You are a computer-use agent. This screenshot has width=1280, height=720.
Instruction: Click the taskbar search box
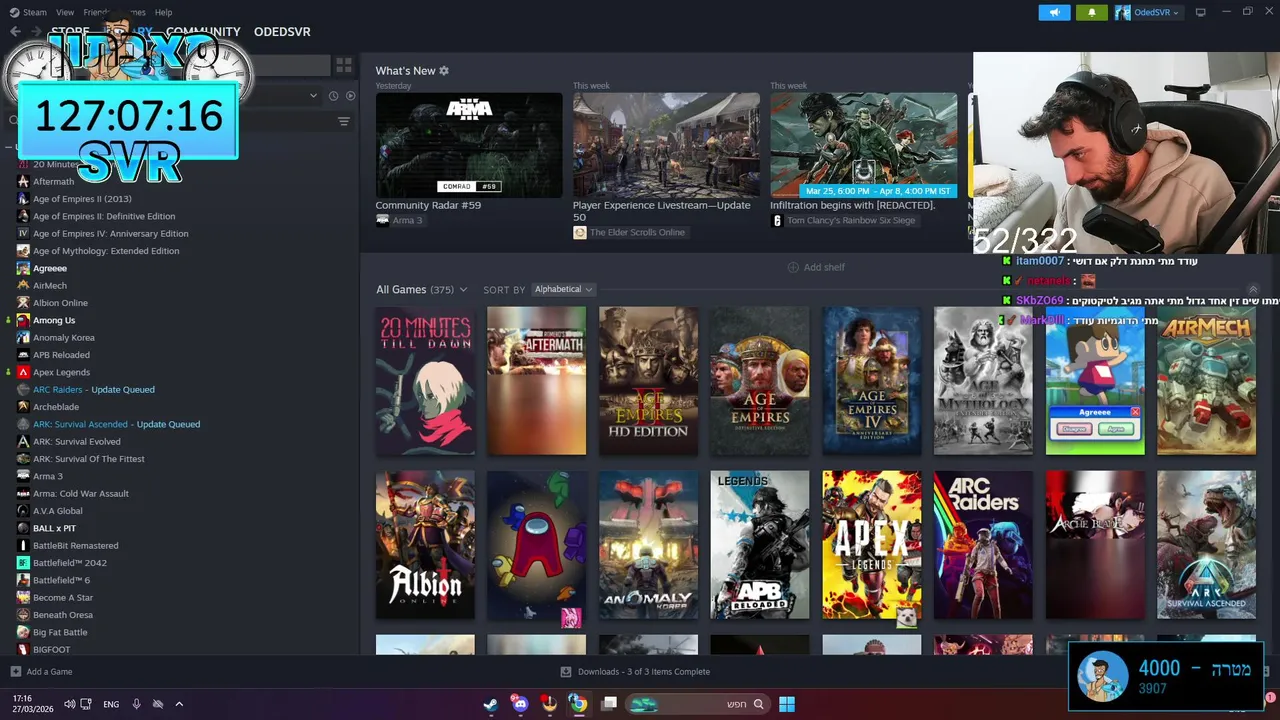pyautogui.click(x=698, y=704)
